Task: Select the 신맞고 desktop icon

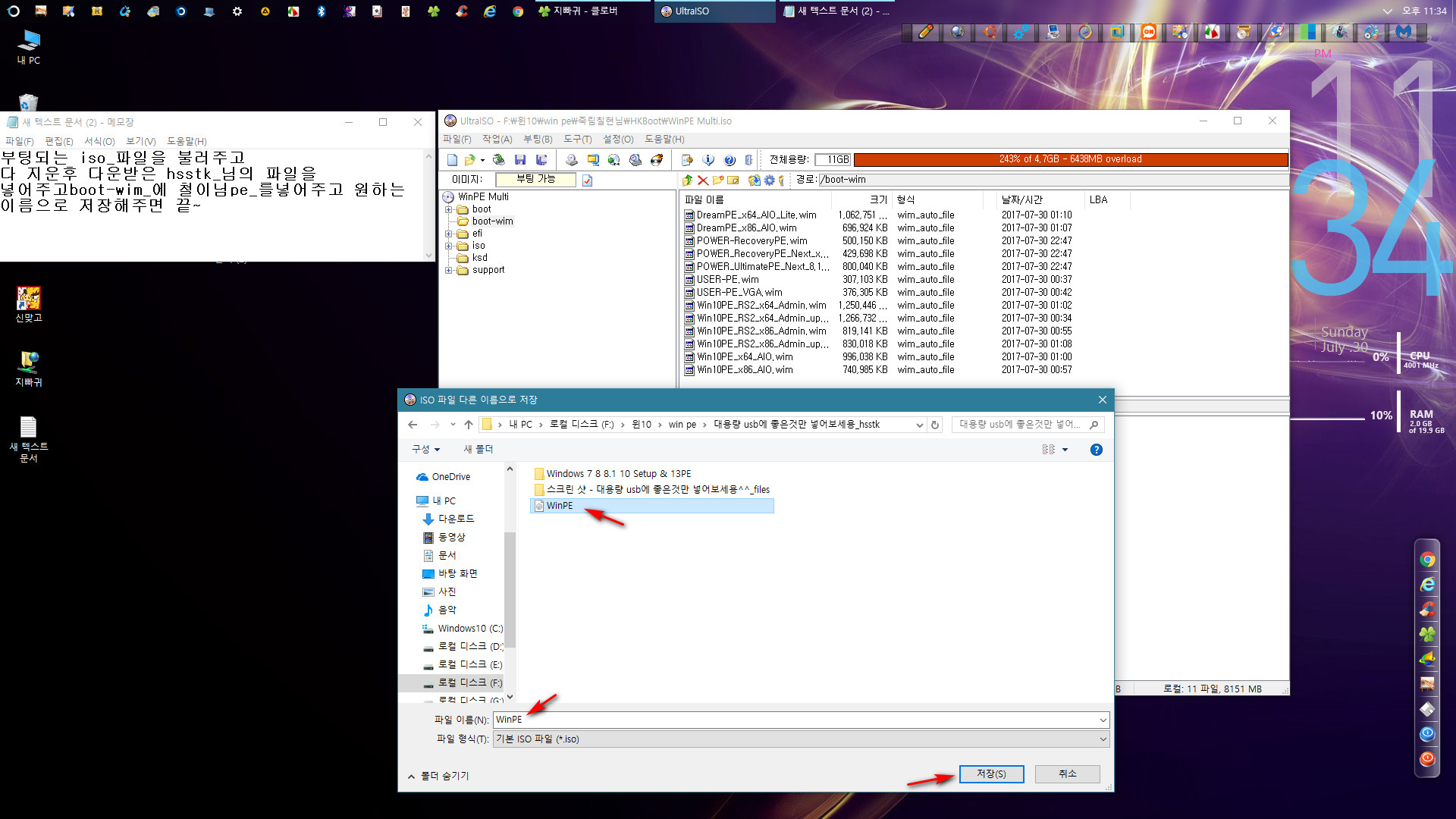Action: [x=29, y=304]
